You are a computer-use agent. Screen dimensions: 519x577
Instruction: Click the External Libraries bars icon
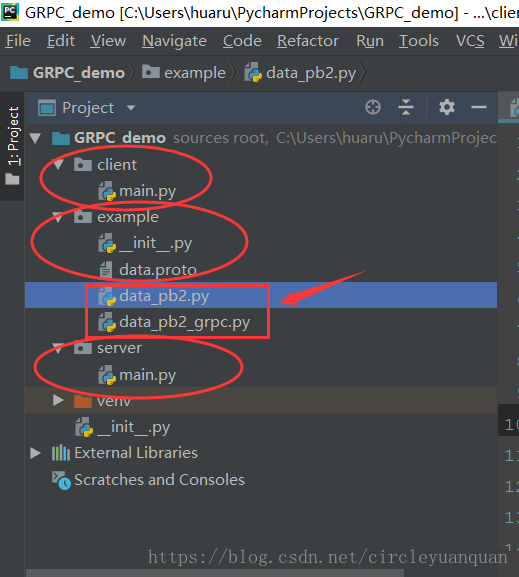pos(61,453)
